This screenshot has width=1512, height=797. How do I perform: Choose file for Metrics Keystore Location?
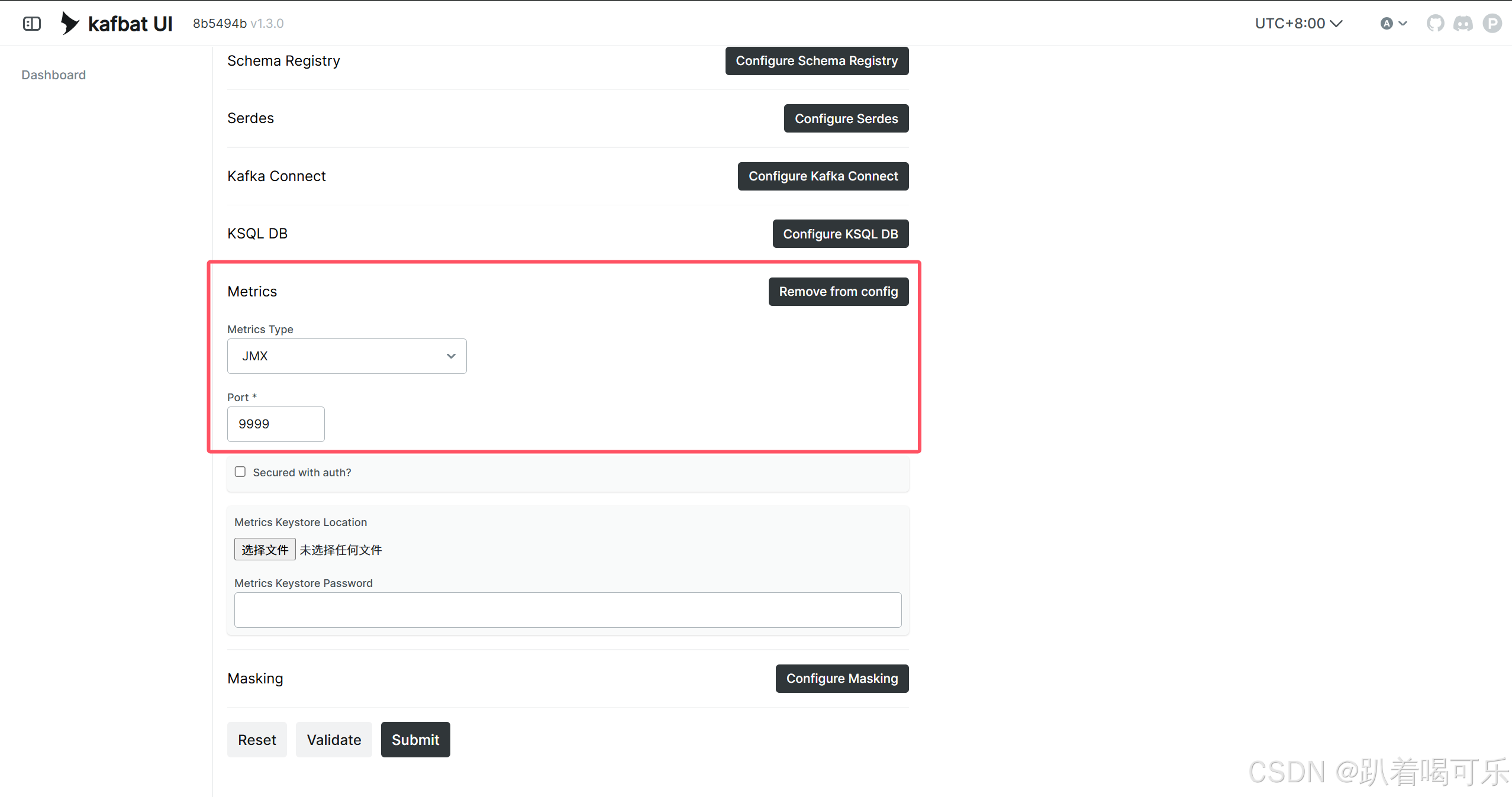coord(265,550)
